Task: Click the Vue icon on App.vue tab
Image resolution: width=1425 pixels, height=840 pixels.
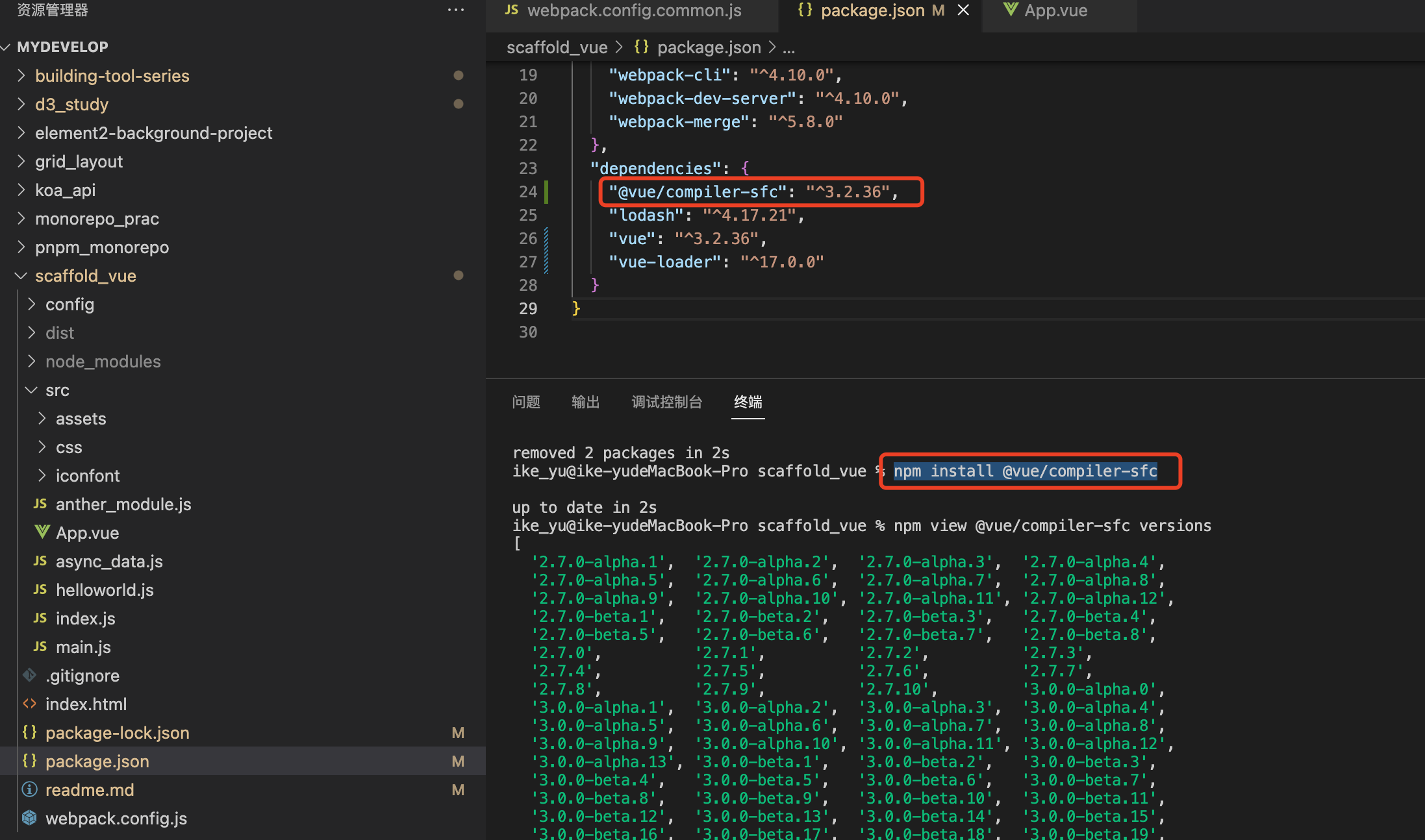Action: click(1010, 10)
